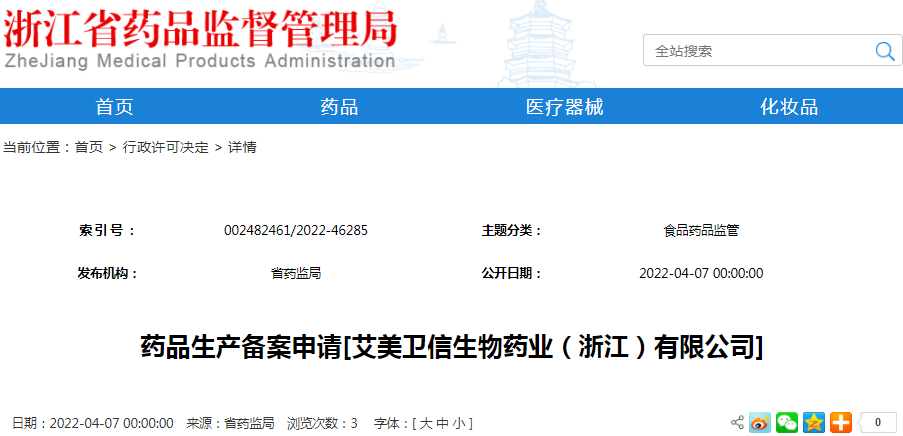Click 来源：省药监局 source text
The width and height of the screenshot is (903, 436).
[230, 423]
